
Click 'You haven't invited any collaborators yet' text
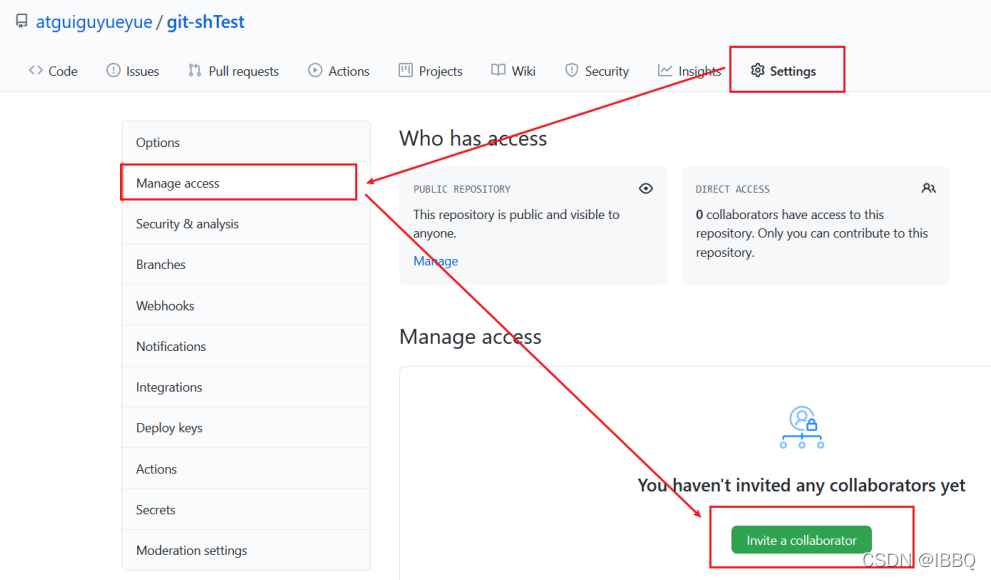point(801,485)
